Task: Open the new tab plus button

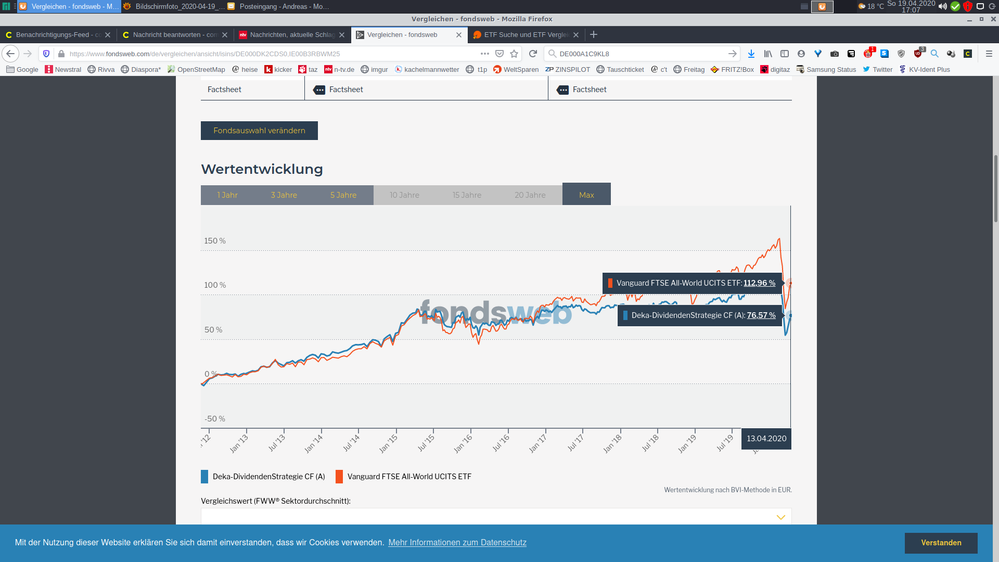Action: click(x=594, y=34)
